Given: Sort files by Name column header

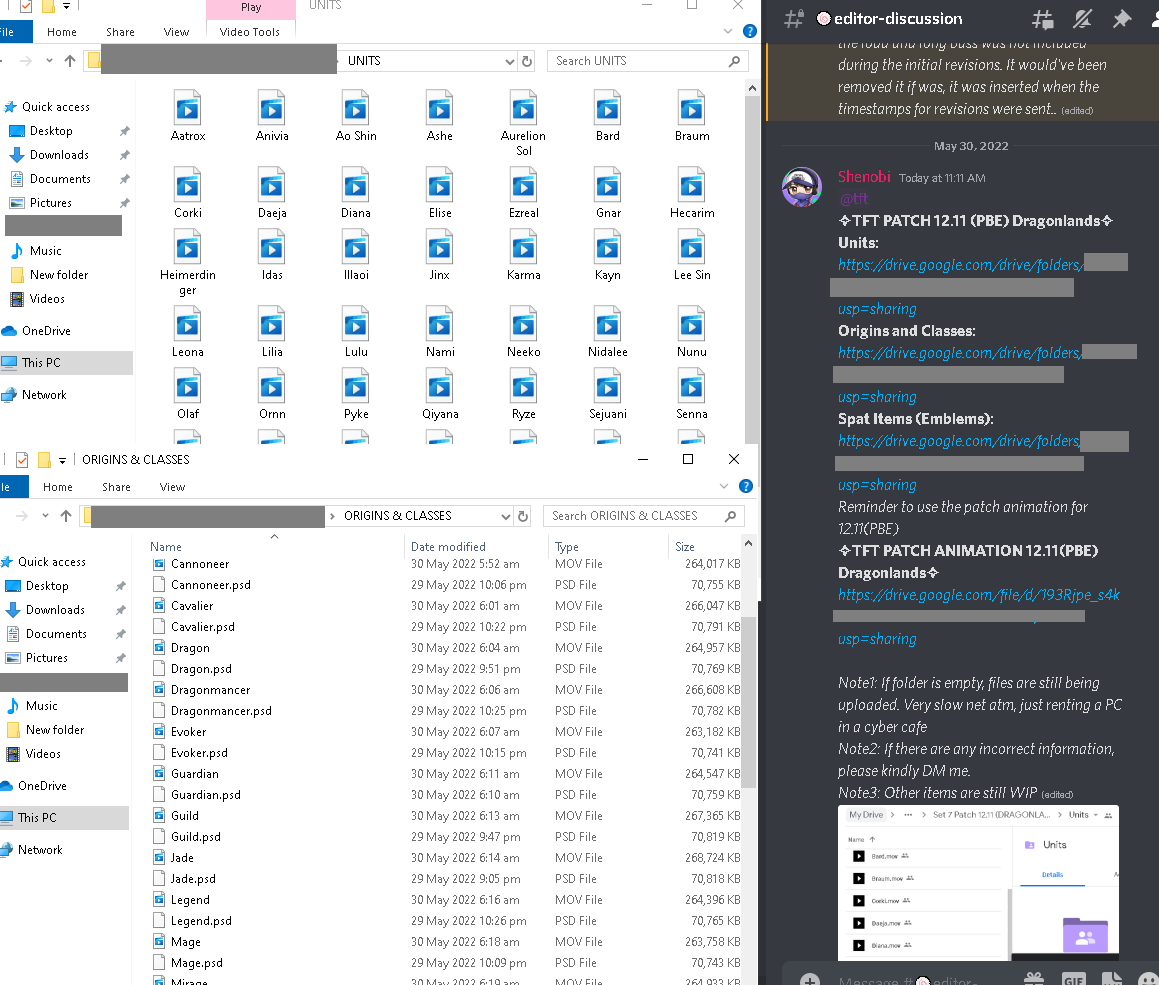Looking at the screenshot, I should pos(166,547).
